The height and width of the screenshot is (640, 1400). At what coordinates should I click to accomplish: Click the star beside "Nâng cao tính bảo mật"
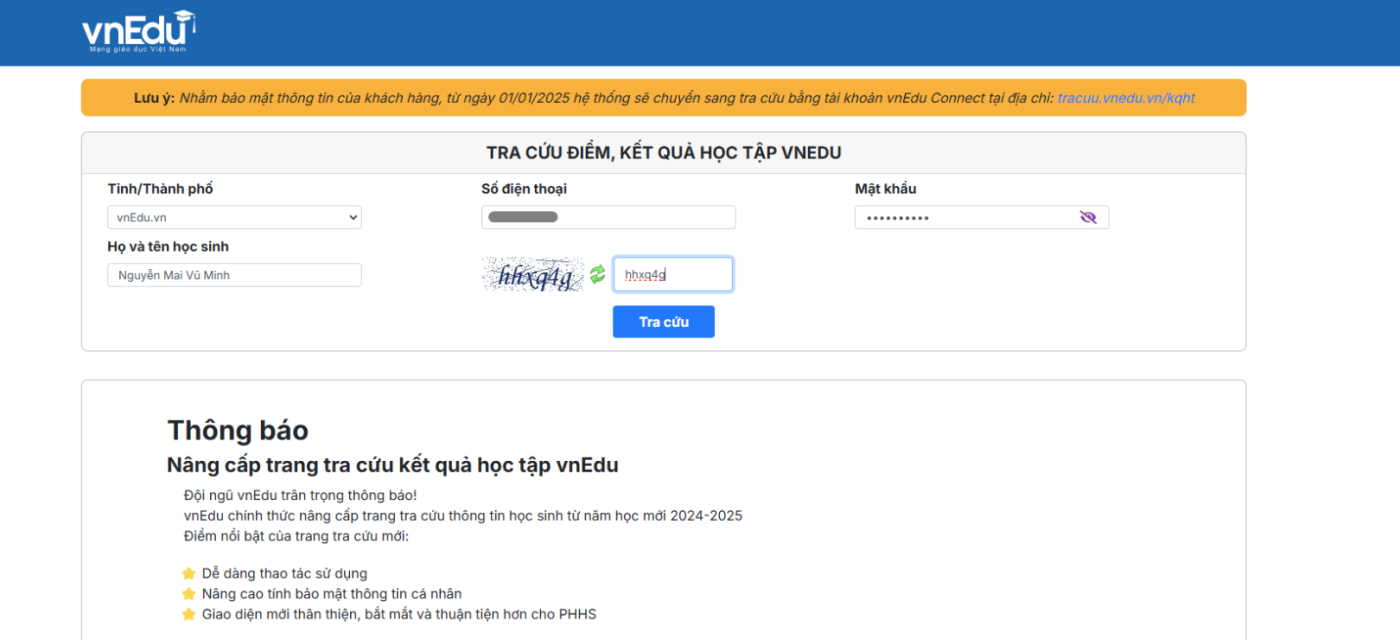(x=188, y=594)
